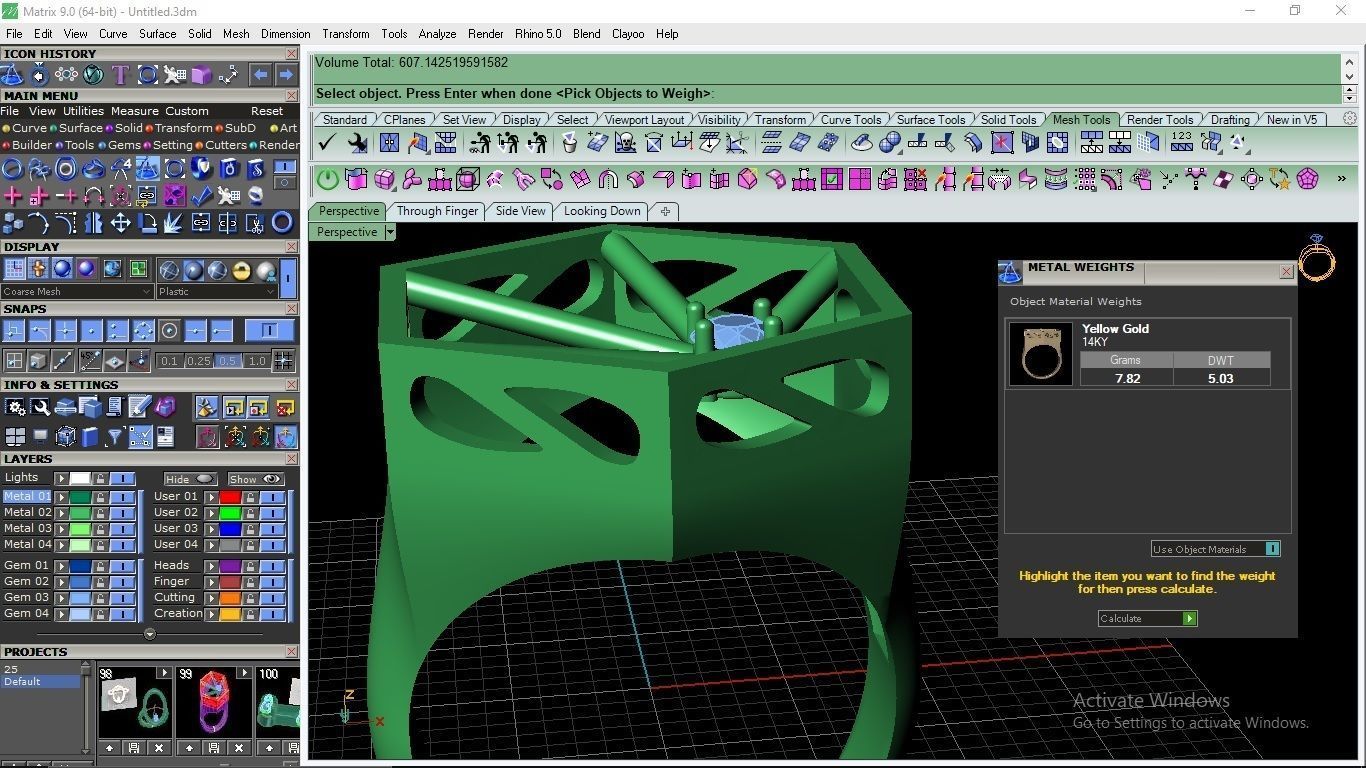This screenshot has width=1366, height=768.
Task: Click the text tool icon in Icon History
Action: point(120,75)
